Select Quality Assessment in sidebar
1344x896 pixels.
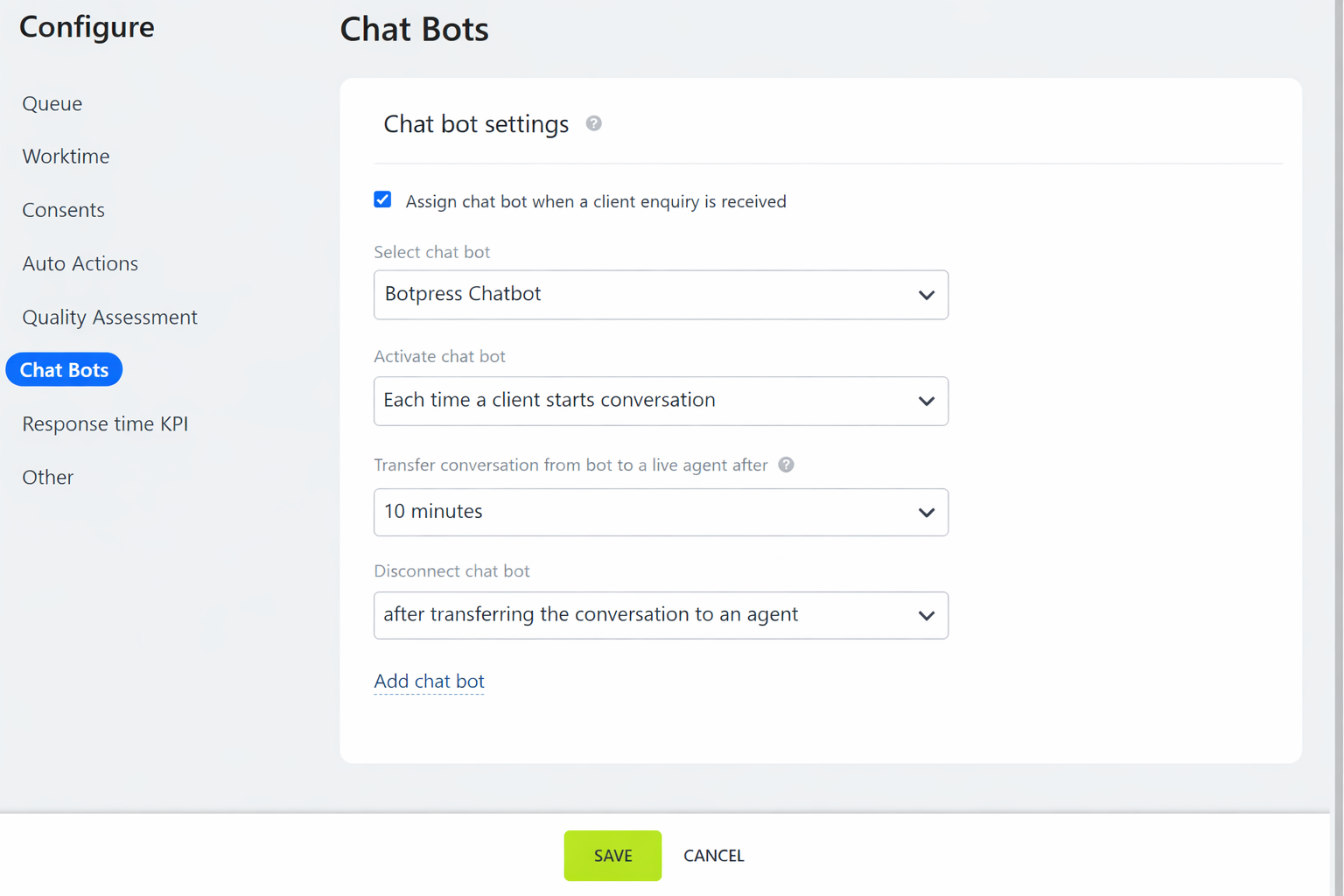109,317
